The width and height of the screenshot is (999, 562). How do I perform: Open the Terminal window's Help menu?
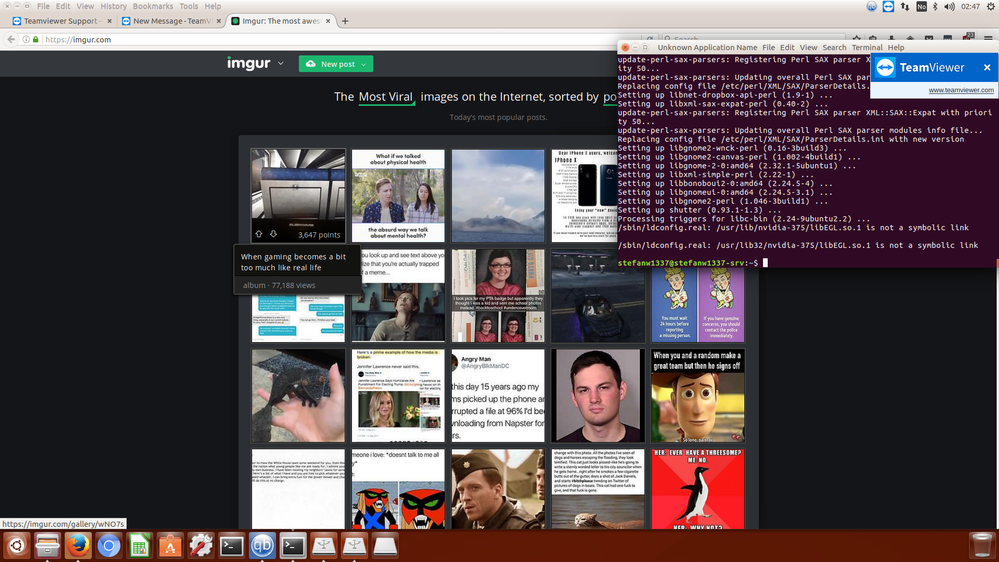click(x=896, y=48)
